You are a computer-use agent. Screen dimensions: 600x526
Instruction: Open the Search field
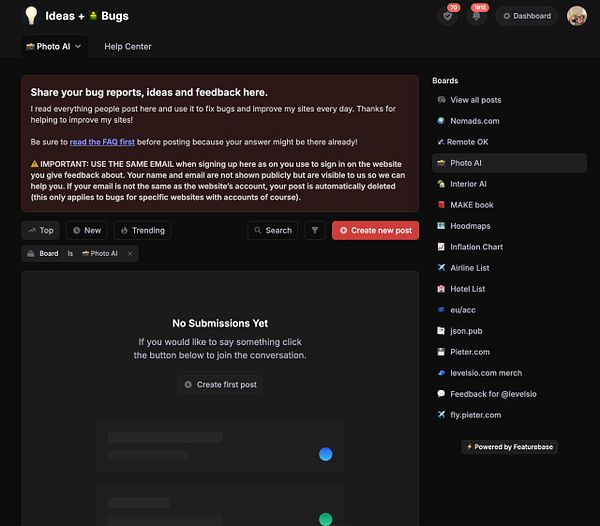[273, 230]
